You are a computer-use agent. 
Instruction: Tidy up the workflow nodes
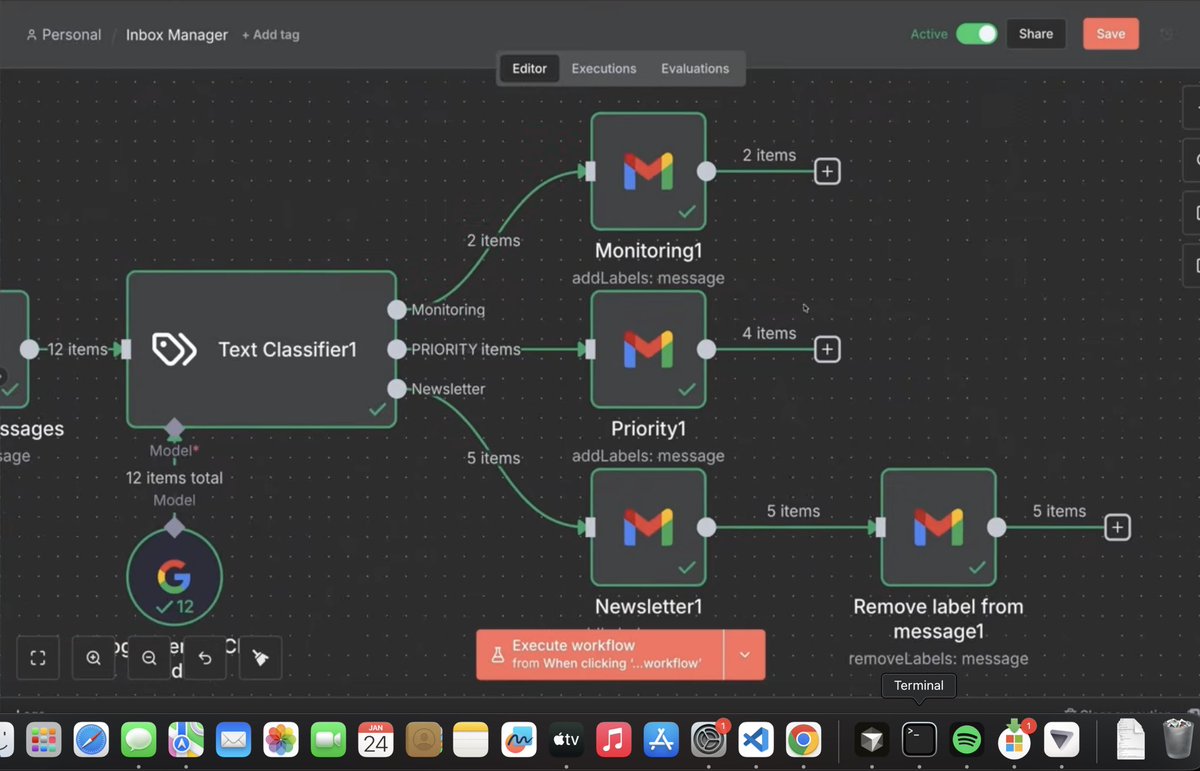click(260, 658)
